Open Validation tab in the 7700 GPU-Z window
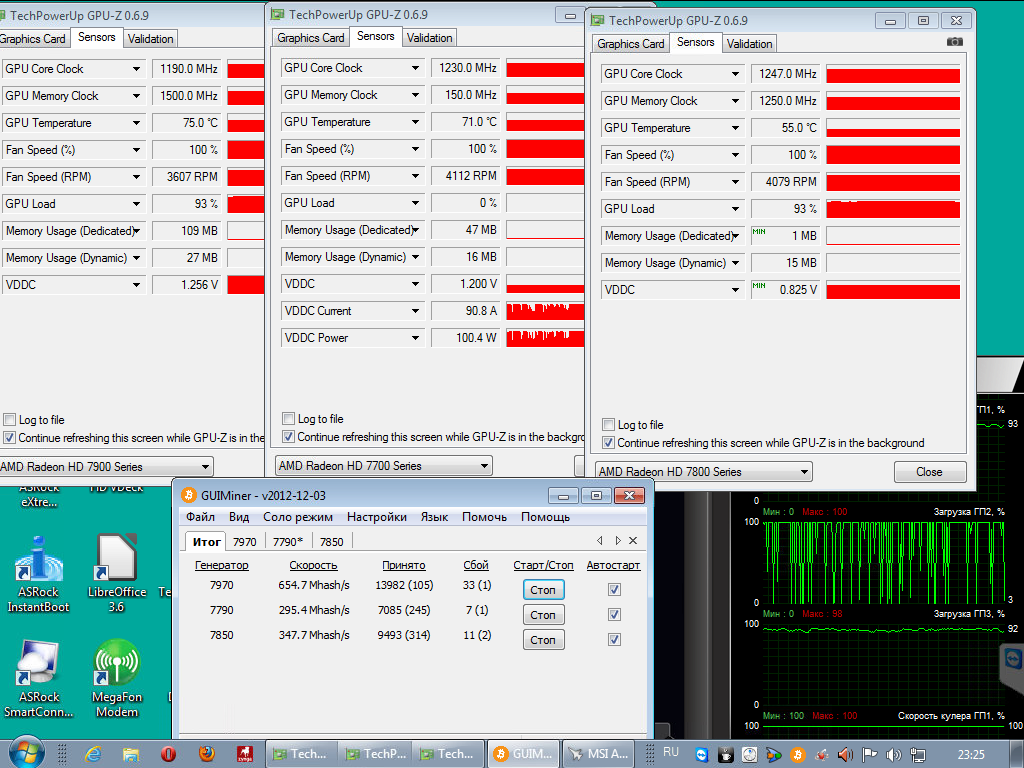Screen dimensions: 1024x768 pos(429,38)
